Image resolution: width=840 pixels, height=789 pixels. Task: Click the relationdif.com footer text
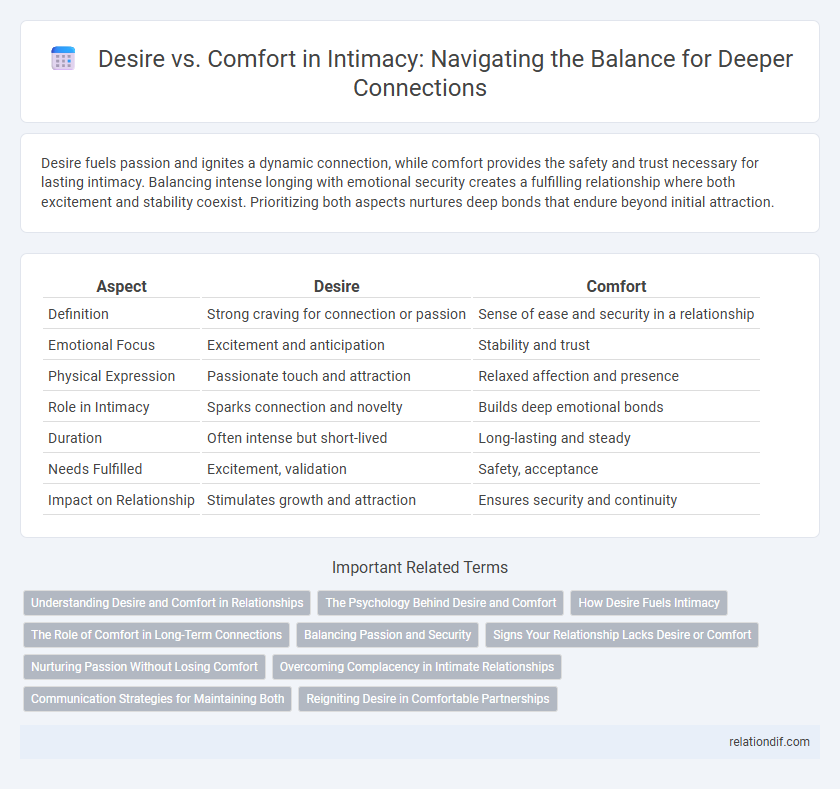(x=769, y=742)
